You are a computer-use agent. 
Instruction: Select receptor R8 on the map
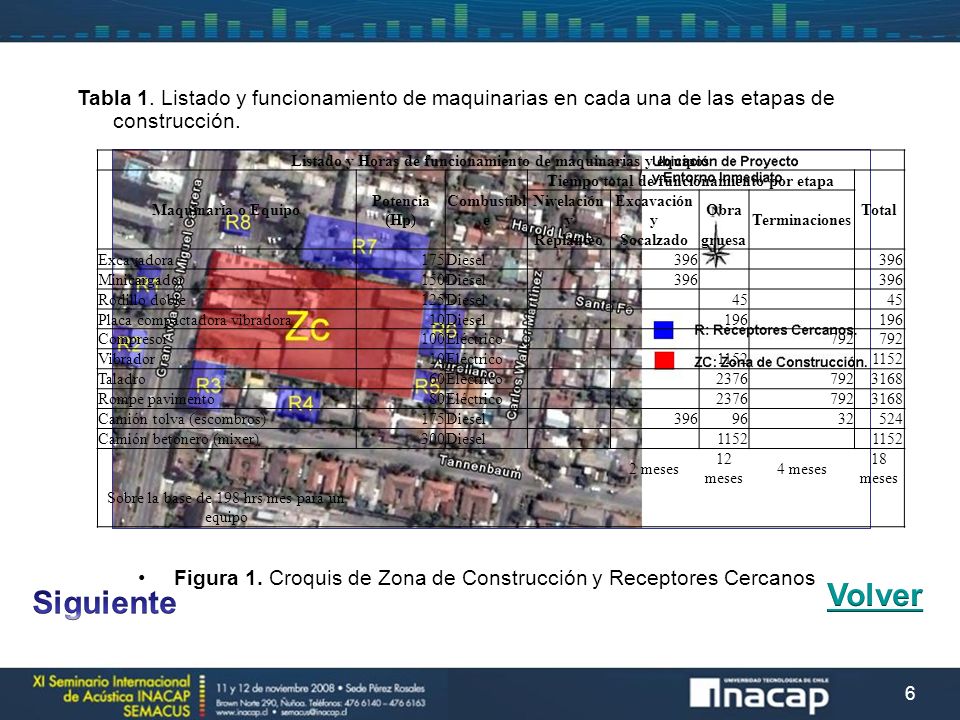pyautogui.click(x=238, y=222)
